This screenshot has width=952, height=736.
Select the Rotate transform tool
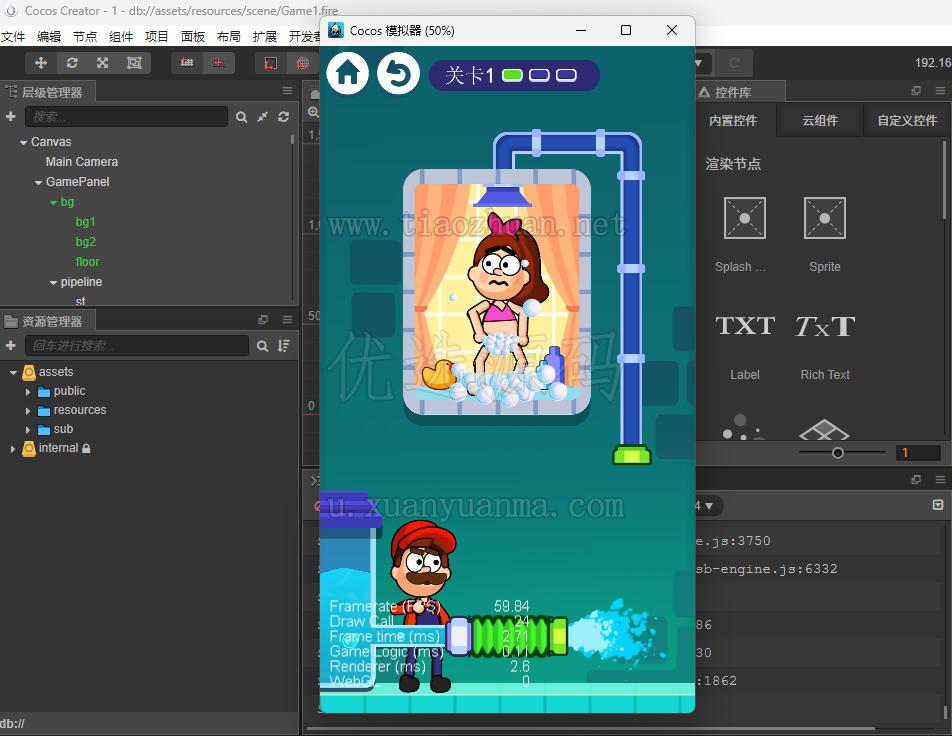(x=72, y=63)
